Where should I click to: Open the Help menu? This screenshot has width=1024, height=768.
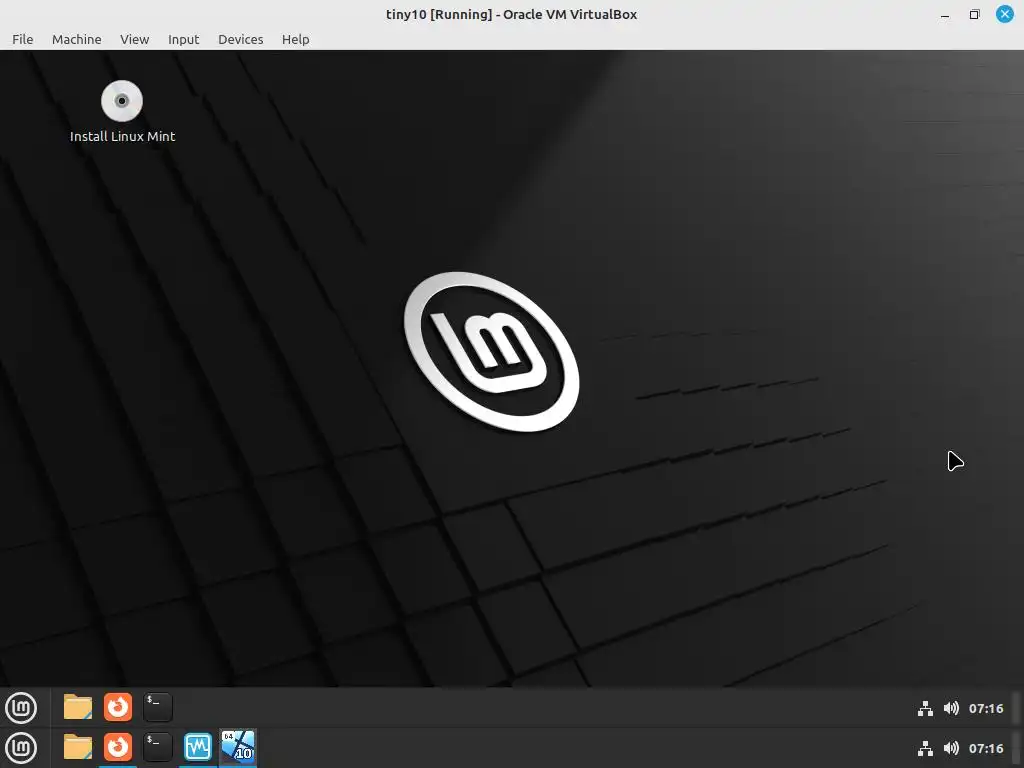click(x=295, y=39)
